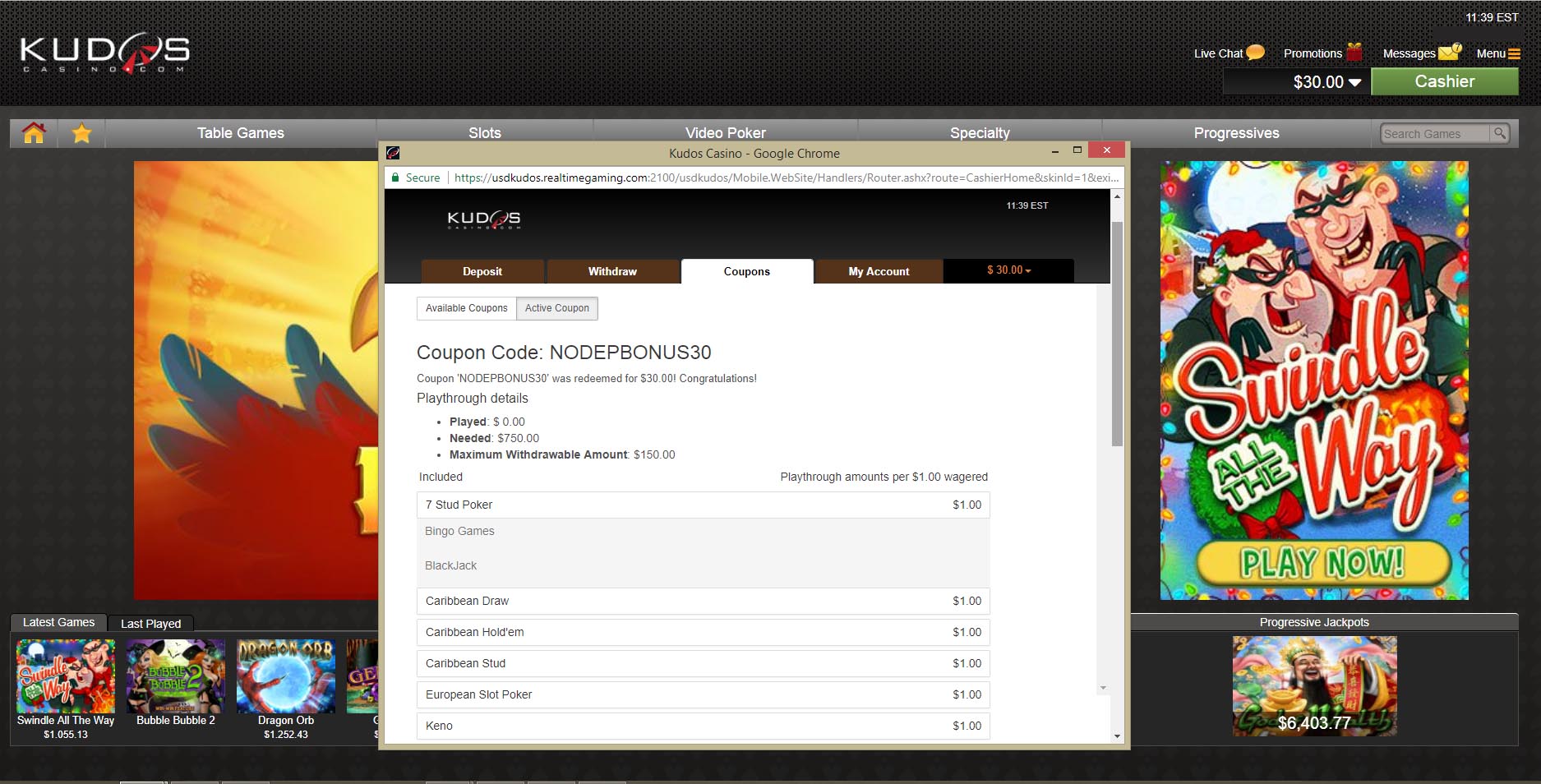Click popup scrollbar down arrow
The image size is (1541, 784).
click(x=1117, y=736)
